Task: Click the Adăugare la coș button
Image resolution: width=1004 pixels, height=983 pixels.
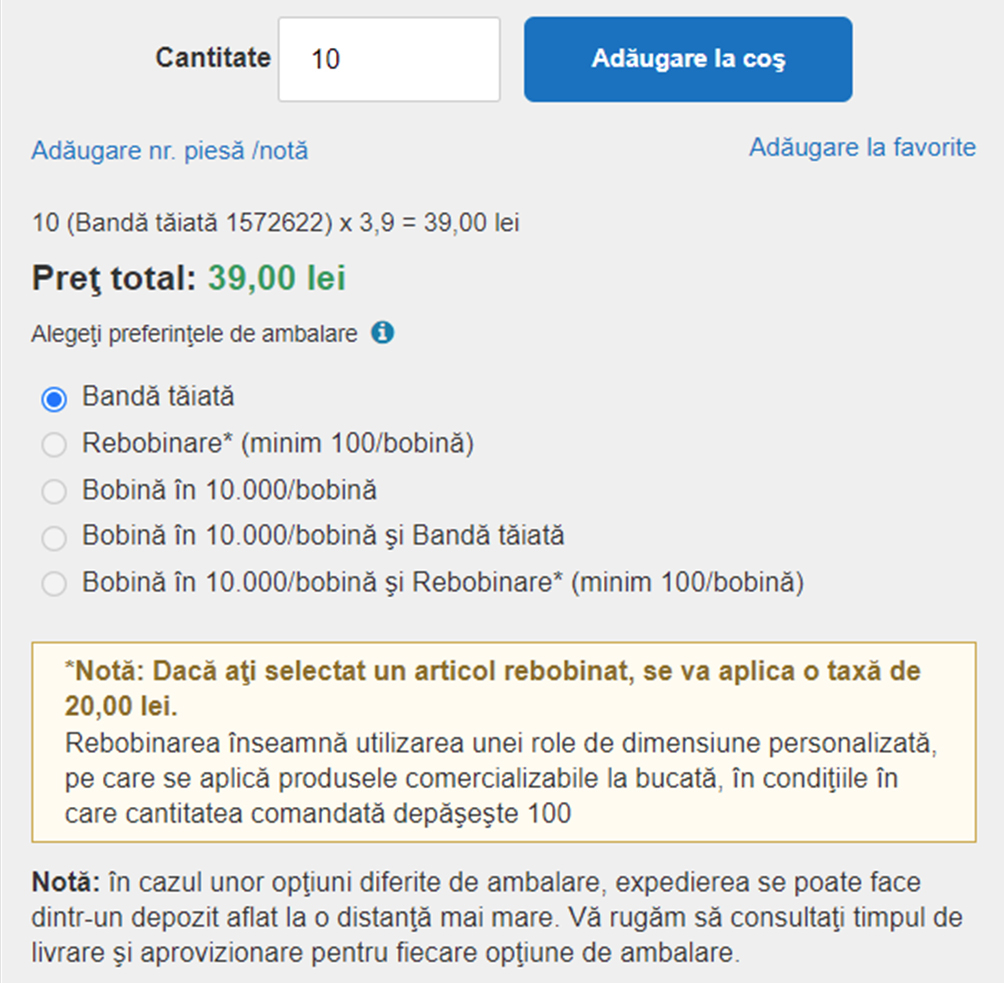Action: (x=688, y=59)
